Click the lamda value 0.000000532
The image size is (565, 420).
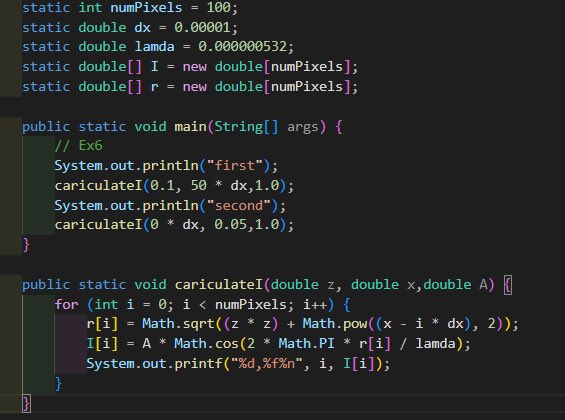coord(243,46)
